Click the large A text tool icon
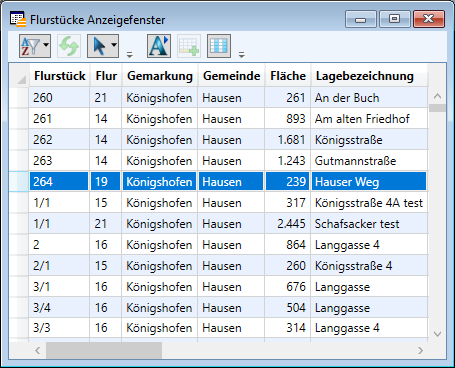This screenshot has height=368, width=455. click(x=159, y=46)
